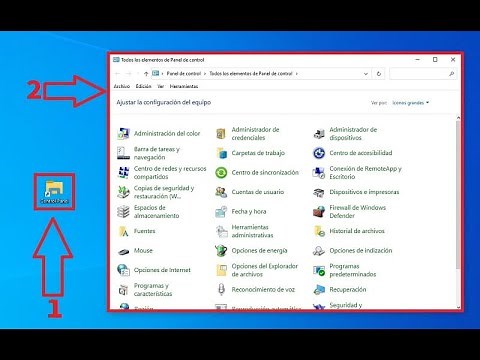Open the Archivo menu
Screen dimensions: 480x360
[x=122, y=86]
